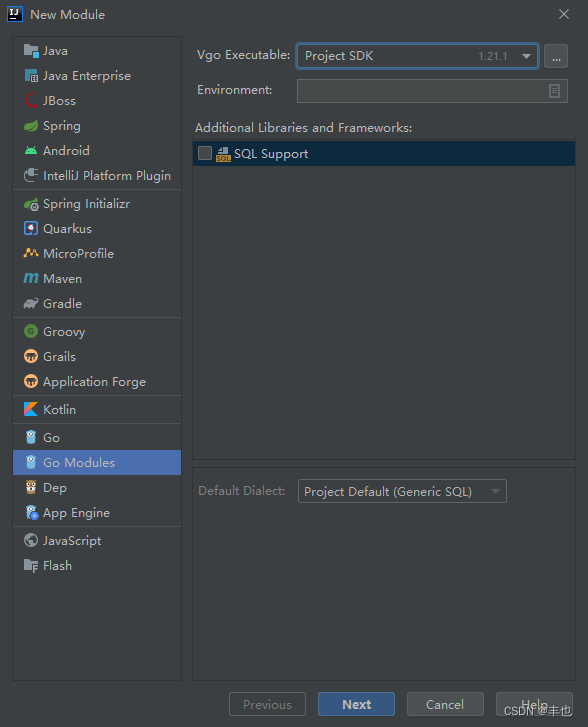
Task: Expand the Vgo Executable SDK dropdown
Action: pyautogui.click(x=417, y=56)
